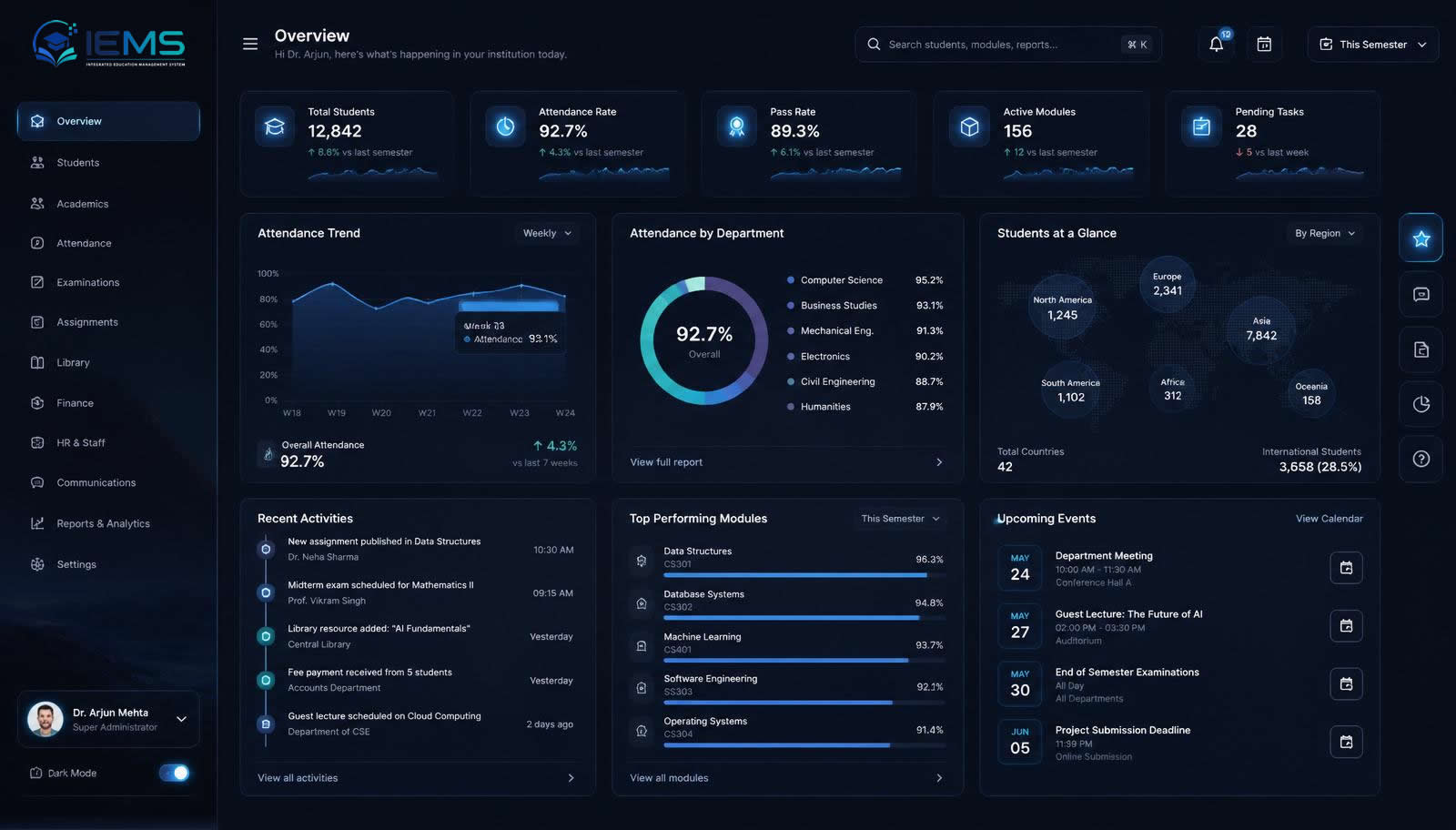Open Reports & Analytics in sidebar
Screen dimensions: 1456x830
pyautogui.click(x=108, y=523)
